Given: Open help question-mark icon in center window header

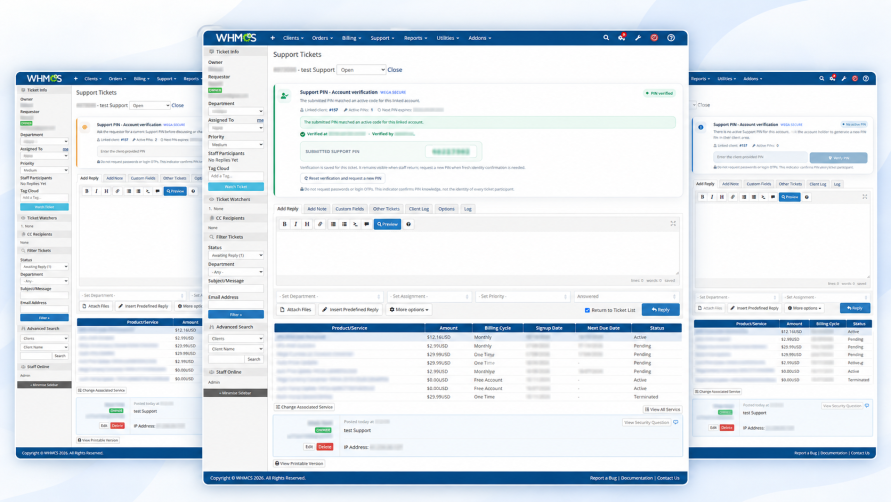Looking at the screenshot, I should [x=671, y=38].
